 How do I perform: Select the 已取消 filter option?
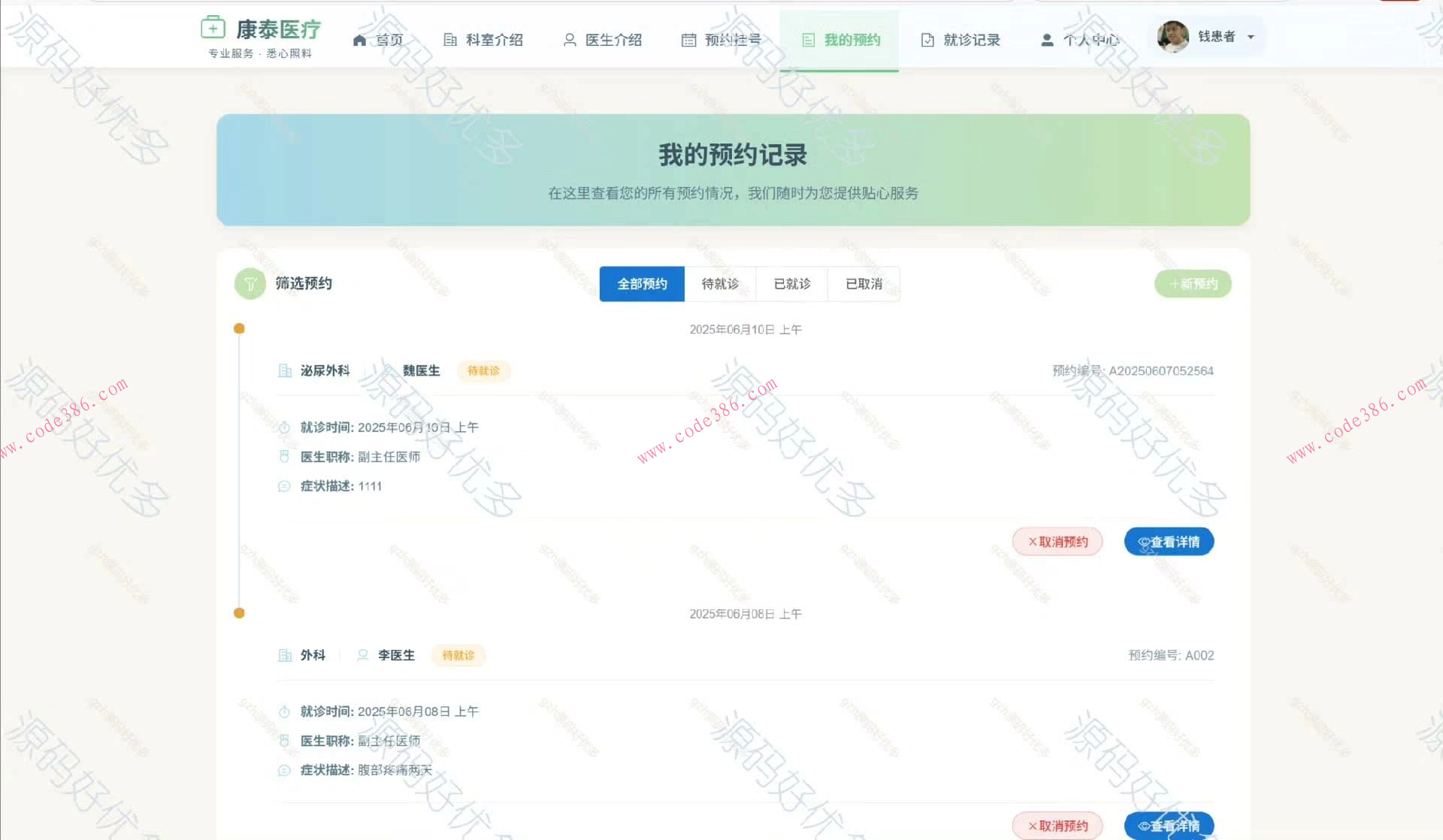[863, 284]
